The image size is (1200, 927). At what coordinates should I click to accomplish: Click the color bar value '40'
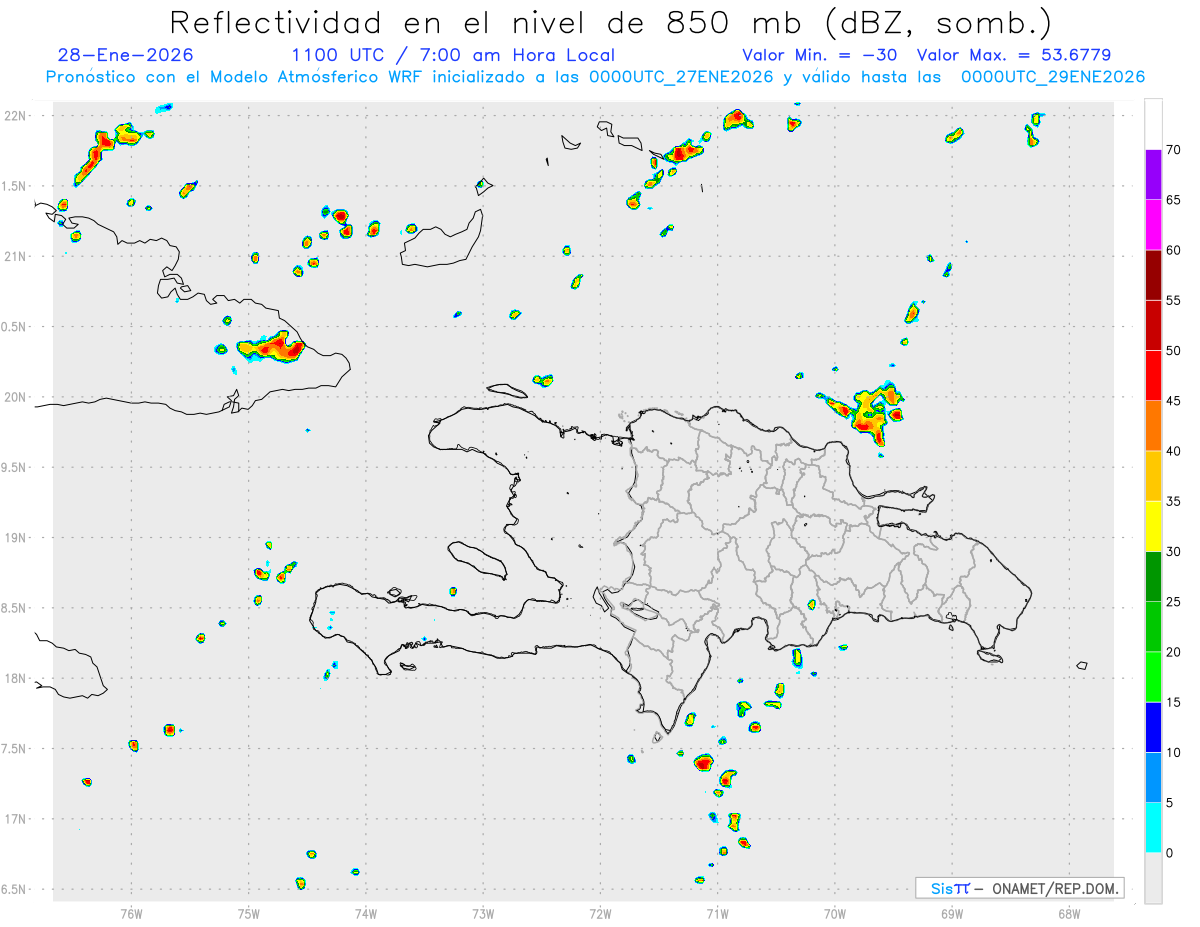pos(1173,451)
